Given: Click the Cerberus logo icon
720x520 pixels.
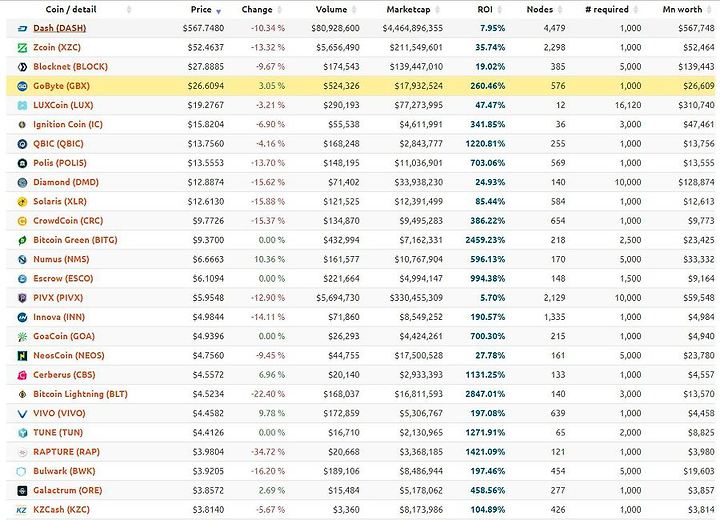Looking at the screenshot, I should [22, 375].
